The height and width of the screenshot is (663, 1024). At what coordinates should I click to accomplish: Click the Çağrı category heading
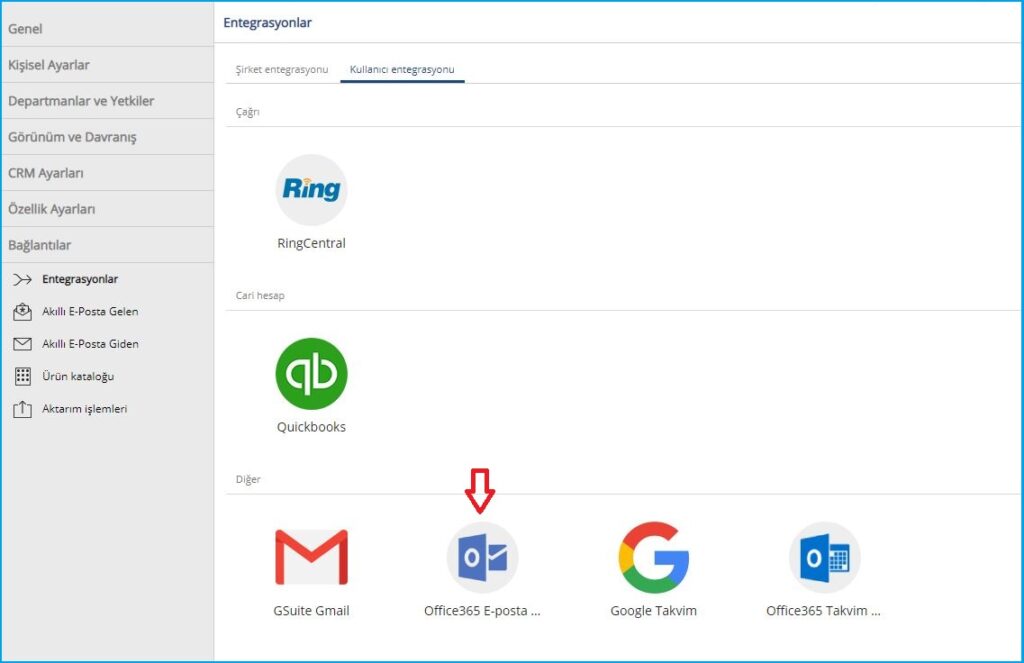248,112
